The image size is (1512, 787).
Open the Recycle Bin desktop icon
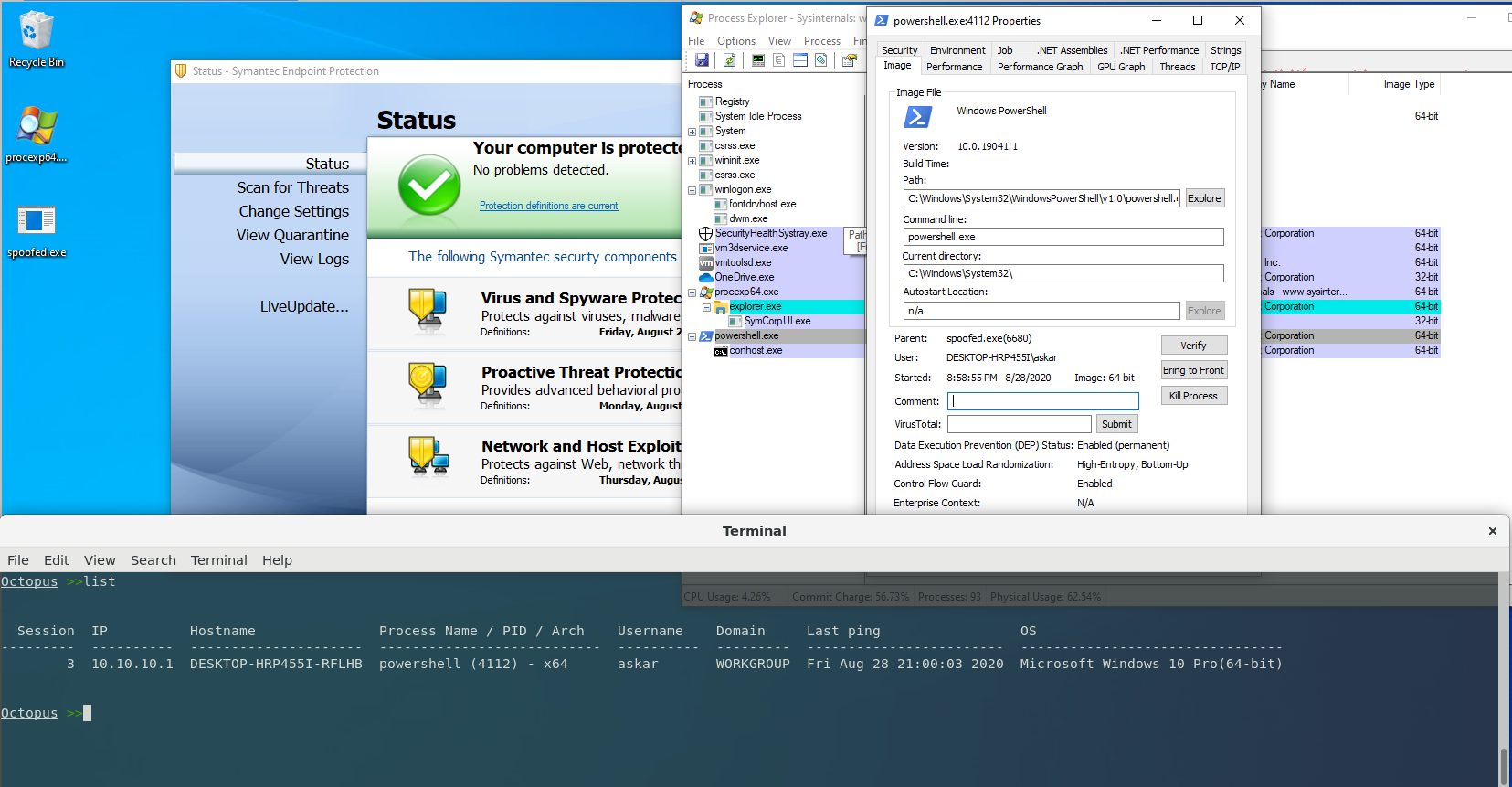36,39
